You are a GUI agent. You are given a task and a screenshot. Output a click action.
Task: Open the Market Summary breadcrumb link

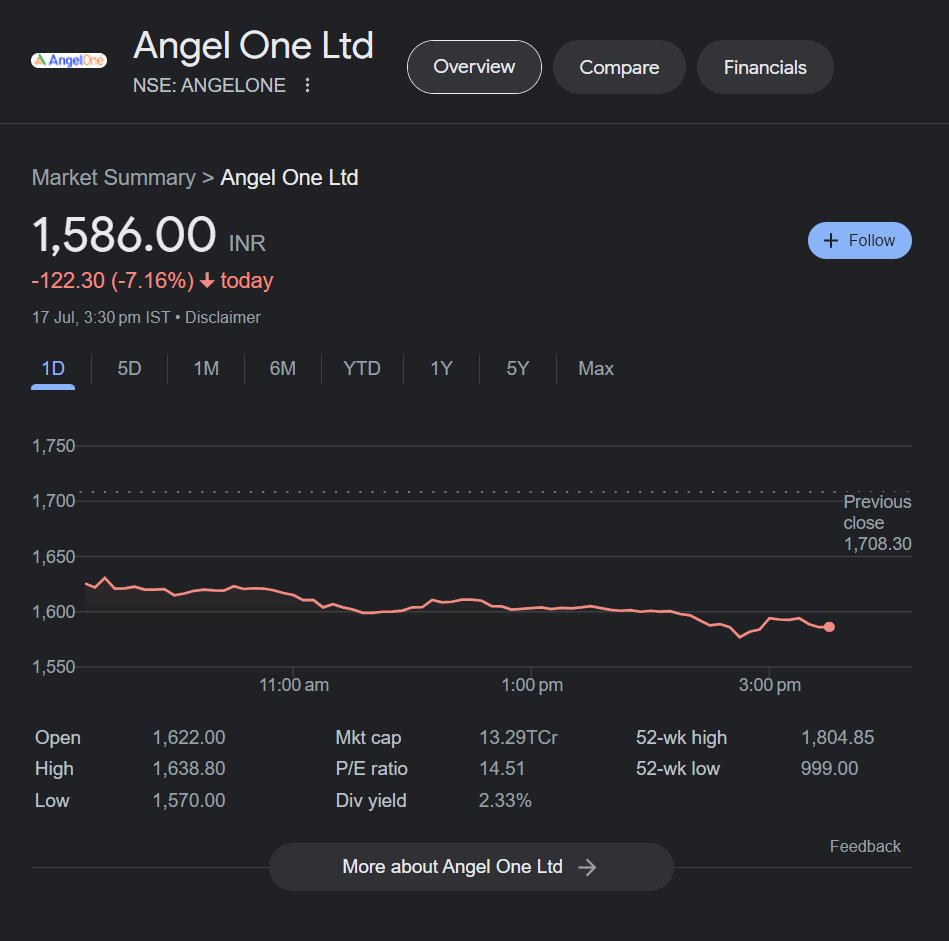tap(112, 177)
